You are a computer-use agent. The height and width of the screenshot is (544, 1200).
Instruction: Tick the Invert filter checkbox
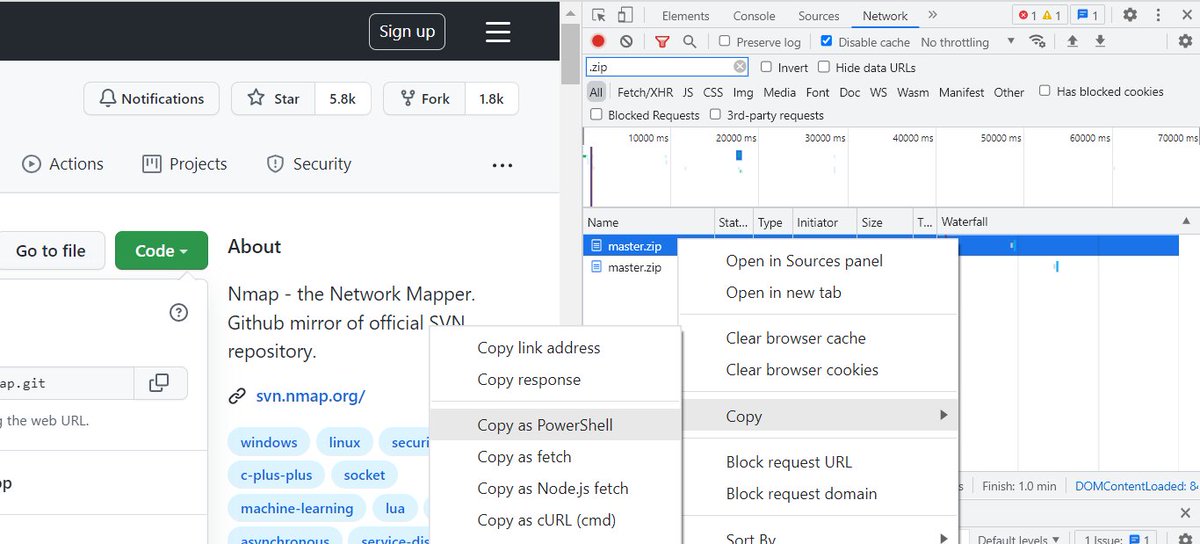point(766,67)
